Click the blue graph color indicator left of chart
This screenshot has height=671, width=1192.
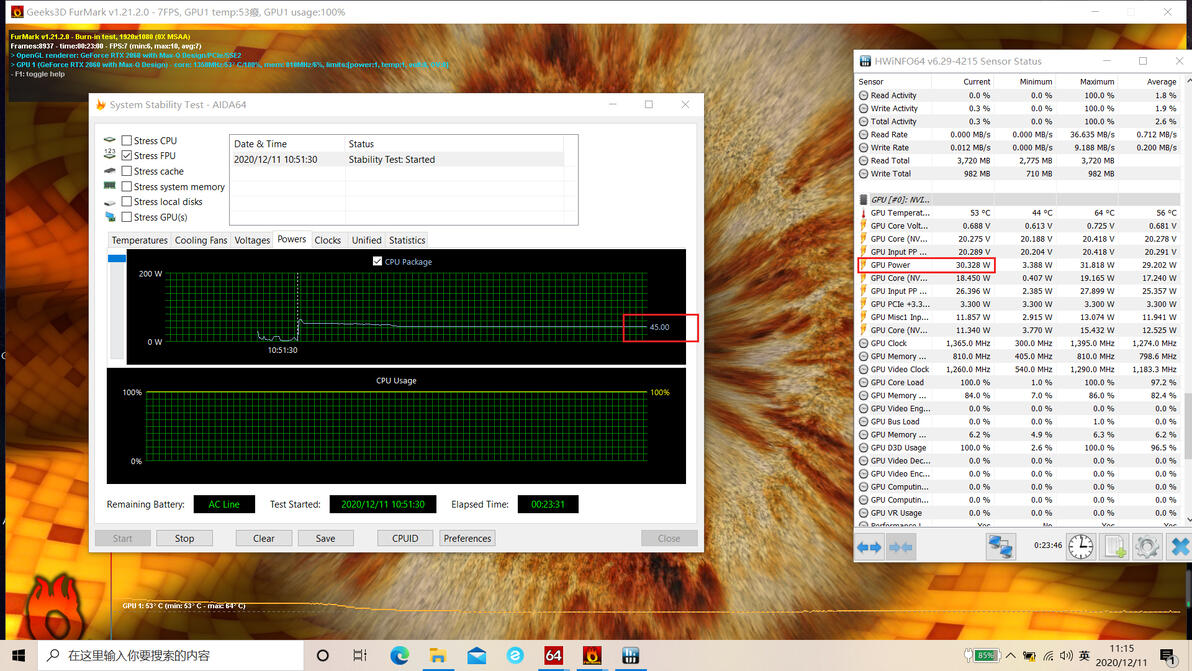(116, 258)
